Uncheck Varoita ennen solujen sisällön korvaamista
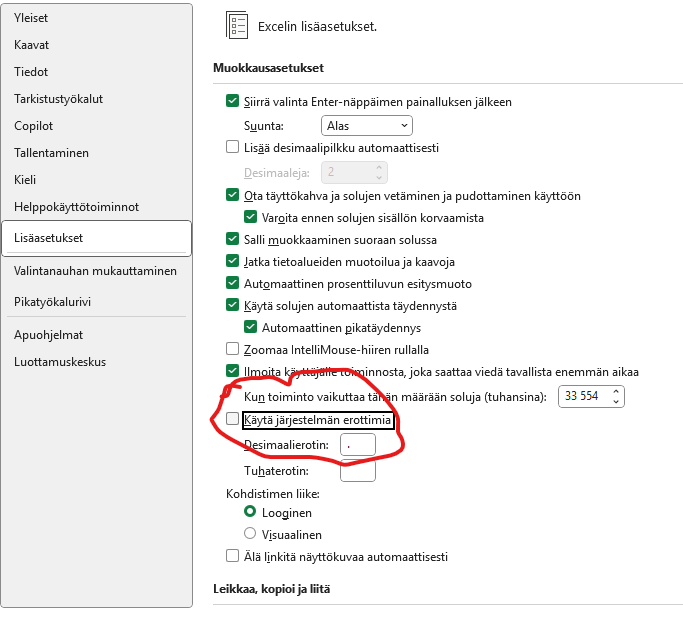Image resolution: width=683 pixels, height=633 pixels. point(251,217)
